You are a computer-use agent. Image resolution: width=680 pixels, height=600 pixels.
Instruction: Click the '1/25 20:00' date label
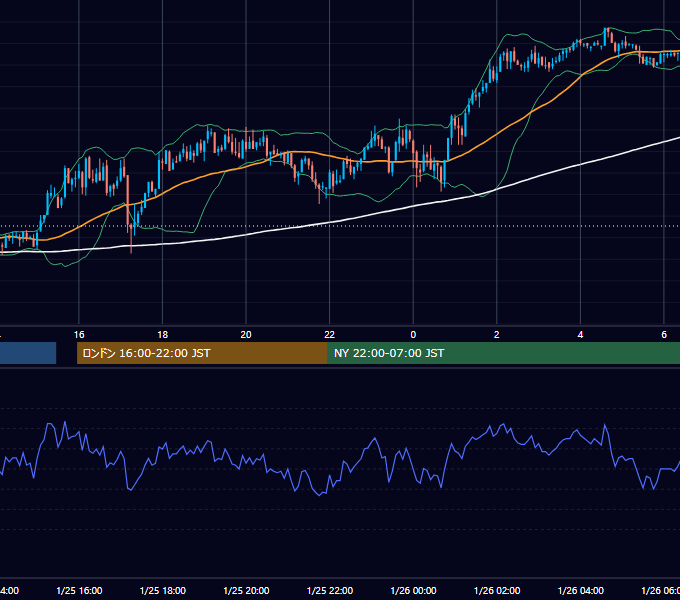(246, 590)
